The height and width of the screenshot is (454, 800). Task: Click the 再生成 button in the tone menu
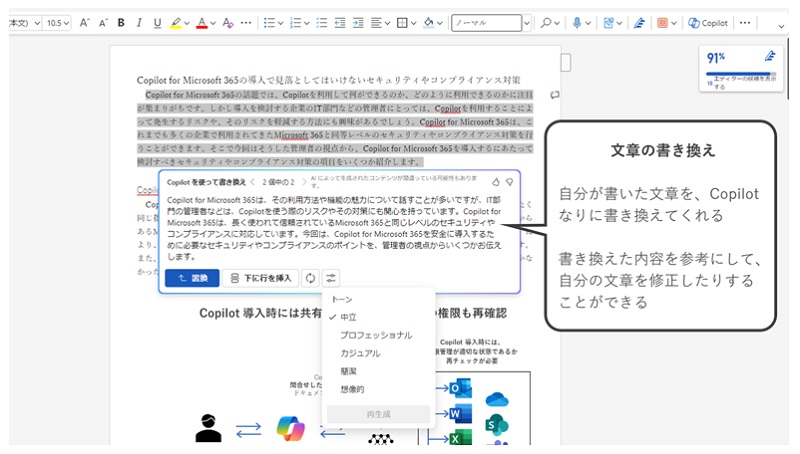379,414
